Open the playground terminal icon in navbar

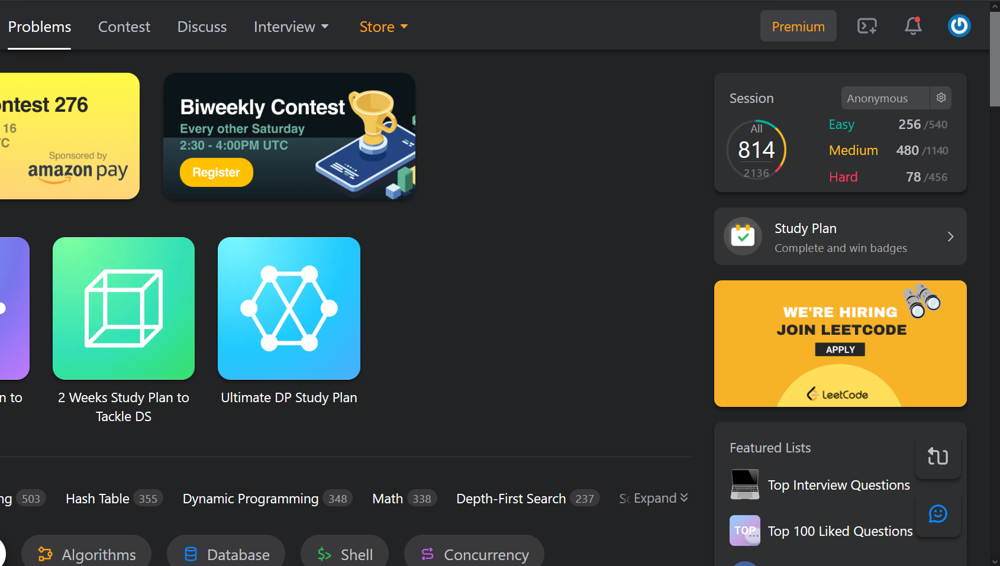coord(867,26)
